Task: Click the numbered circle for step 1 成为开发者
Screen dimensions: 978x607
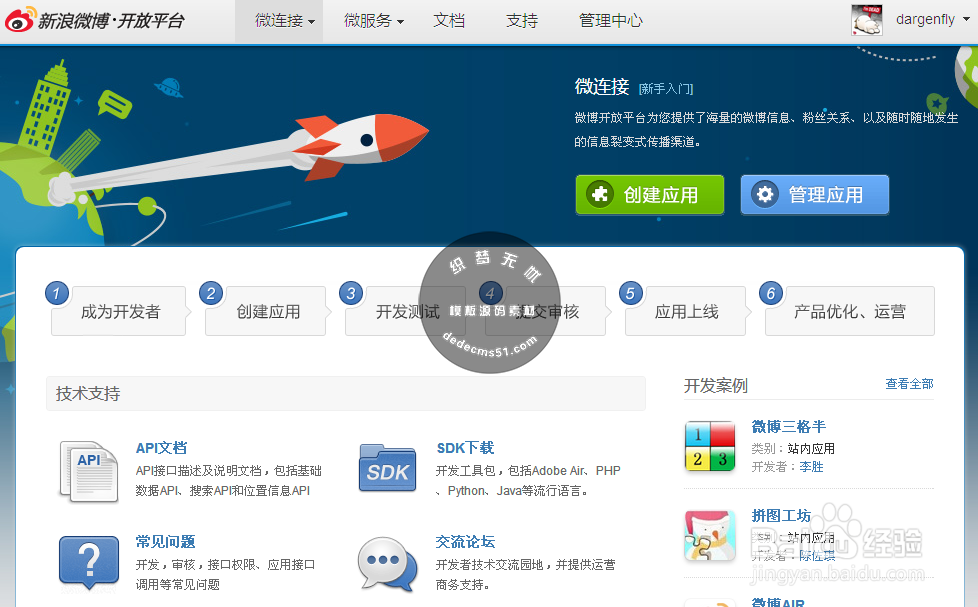Action: [57, 293]
